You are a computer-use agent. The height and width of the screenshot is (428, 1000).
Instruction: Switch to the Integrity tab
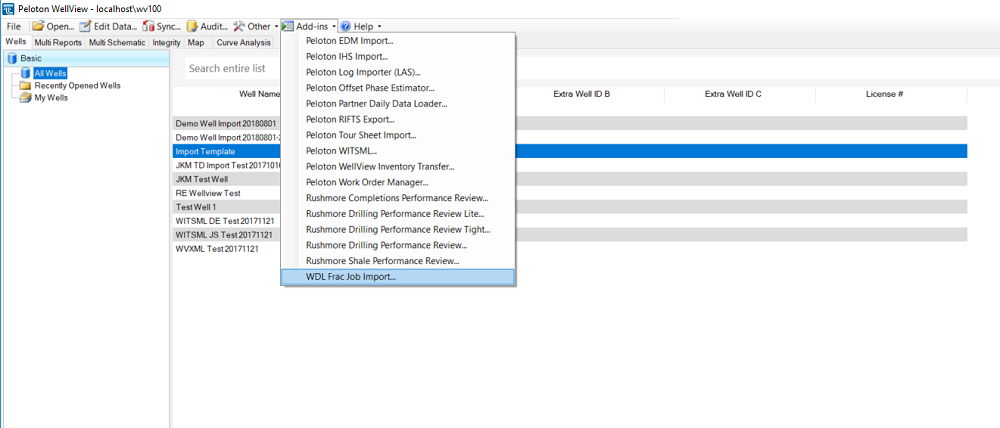pyautogui.click(x=166, y=43)
